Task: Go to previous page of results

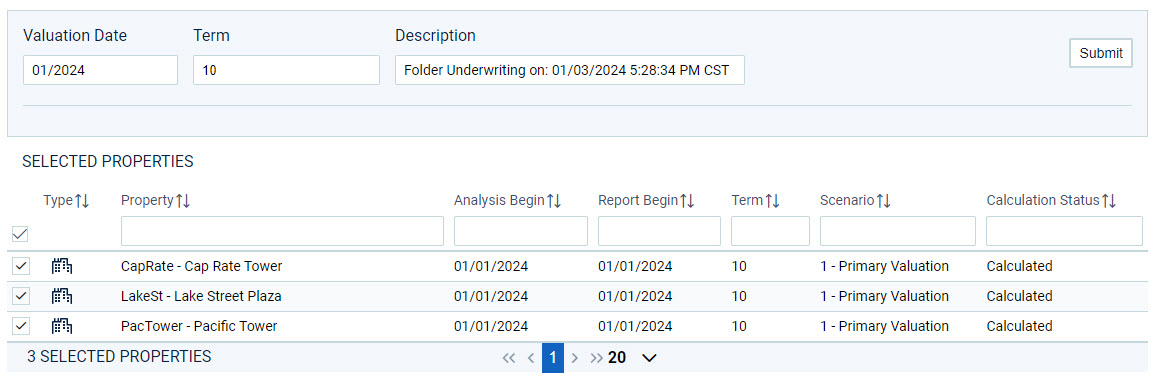Action: point(531,358)
